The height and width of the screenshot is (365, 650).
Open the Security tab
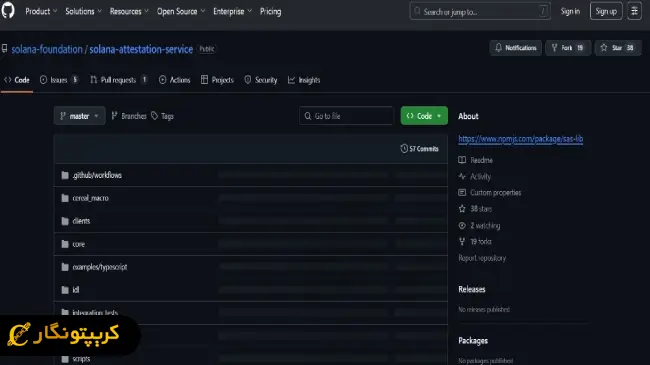click(261, 80)
